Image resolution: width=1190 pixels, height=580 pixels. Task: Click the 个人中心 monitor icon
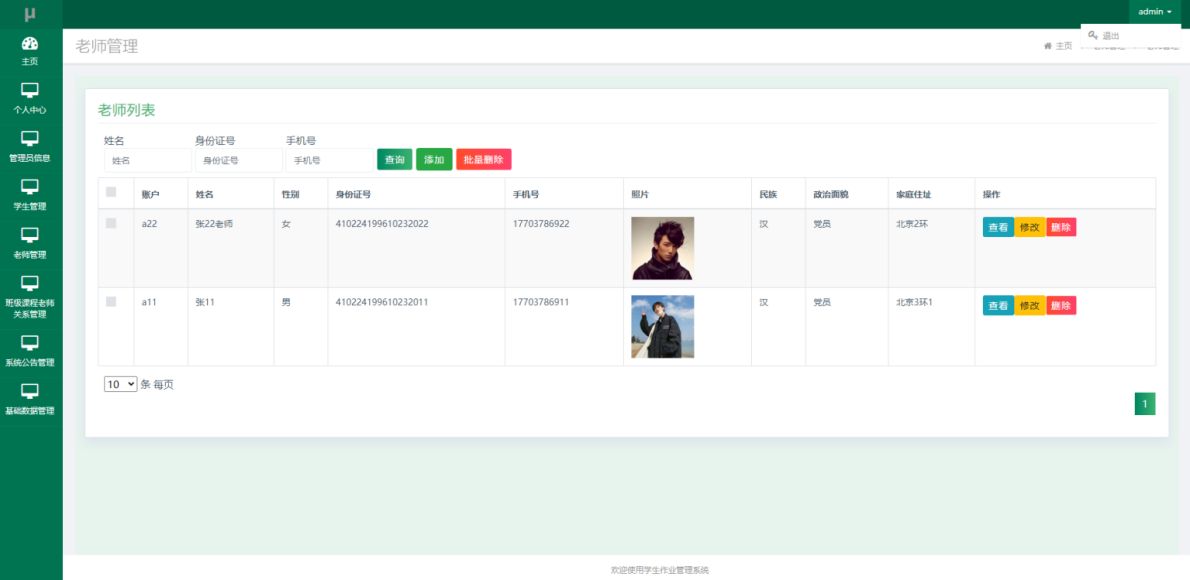30,91
